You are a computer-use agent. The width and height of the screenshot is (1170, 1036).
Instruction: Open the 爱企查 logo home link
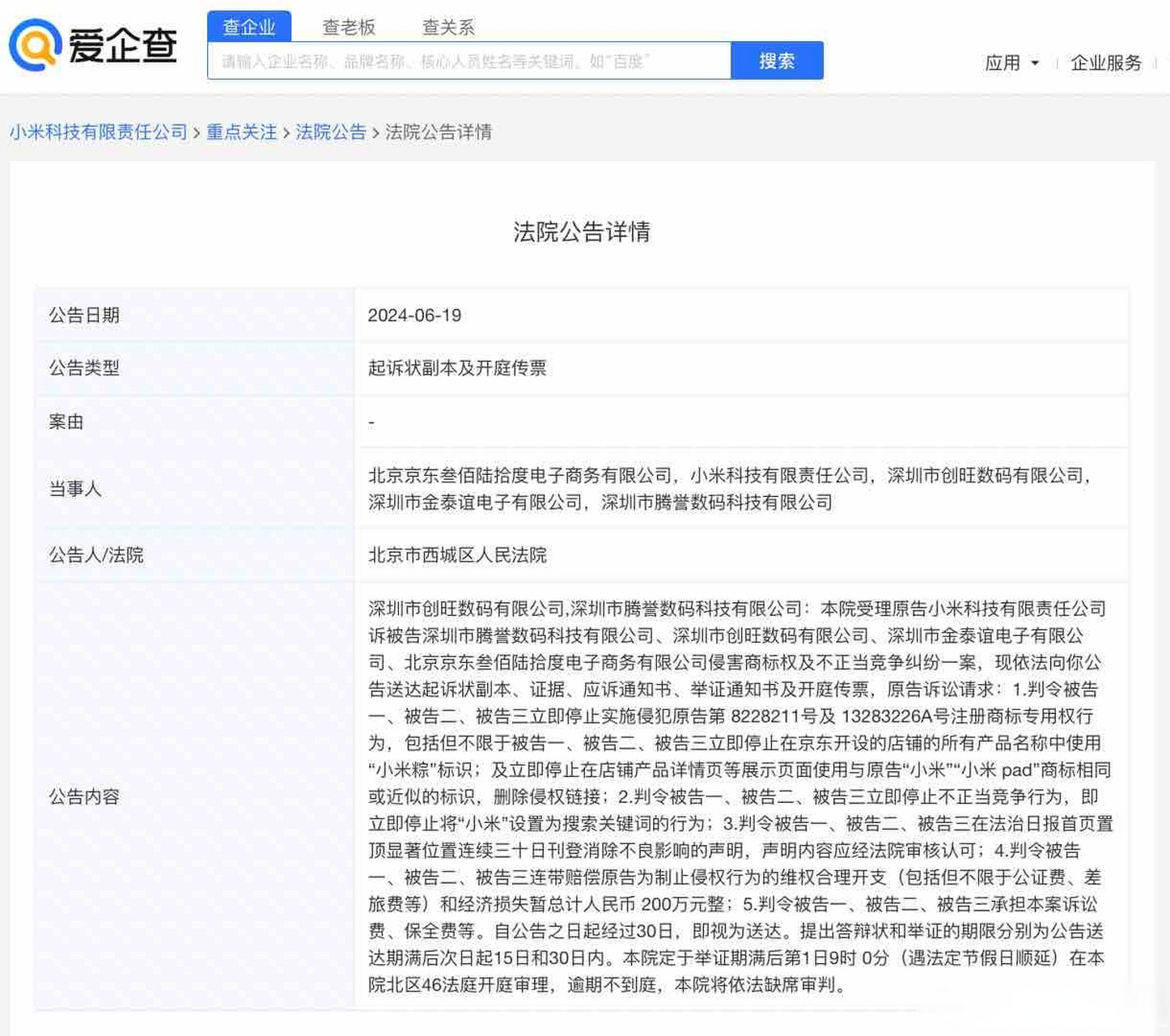[93, 45]
